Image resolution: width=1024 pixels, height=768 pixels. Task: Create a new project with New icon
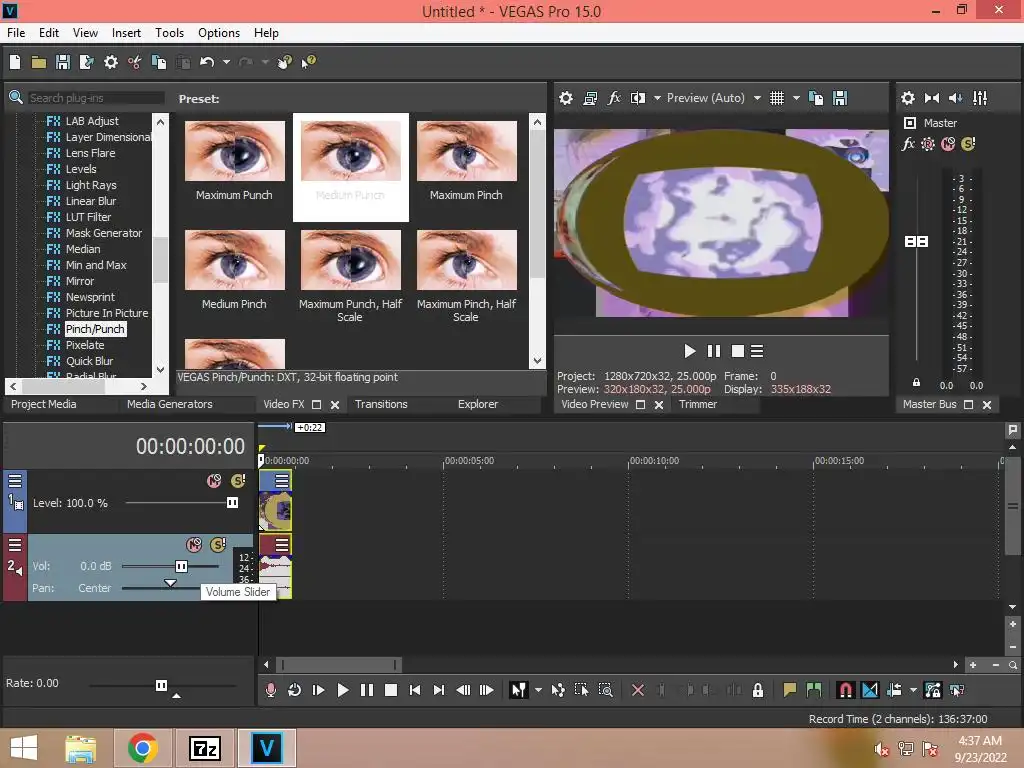[x=15, y=62]
